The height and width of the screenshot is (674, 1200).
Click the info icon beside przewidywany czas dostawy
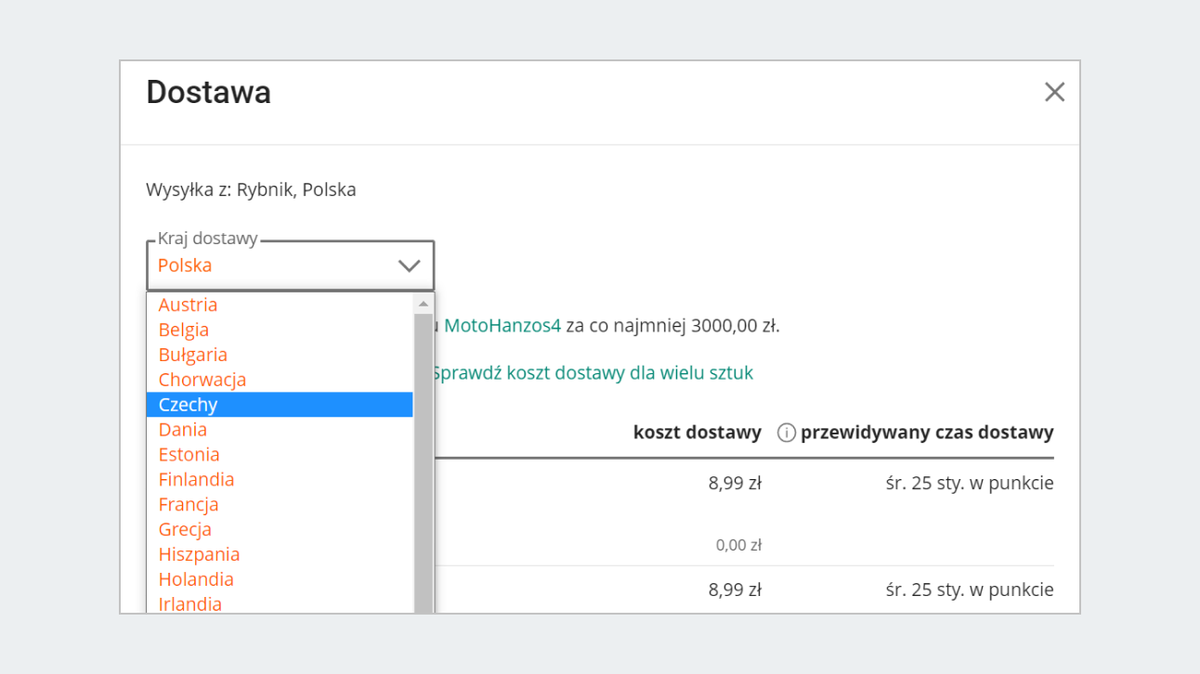click(x=786, y=433)
